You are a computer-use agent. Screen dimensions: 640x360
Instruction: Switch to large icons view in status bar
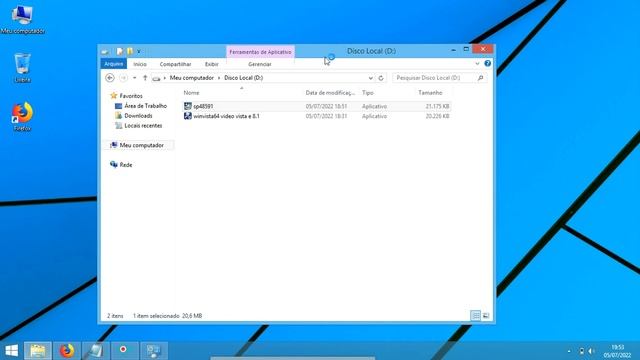pyautogui.click(x=486, y=316)
